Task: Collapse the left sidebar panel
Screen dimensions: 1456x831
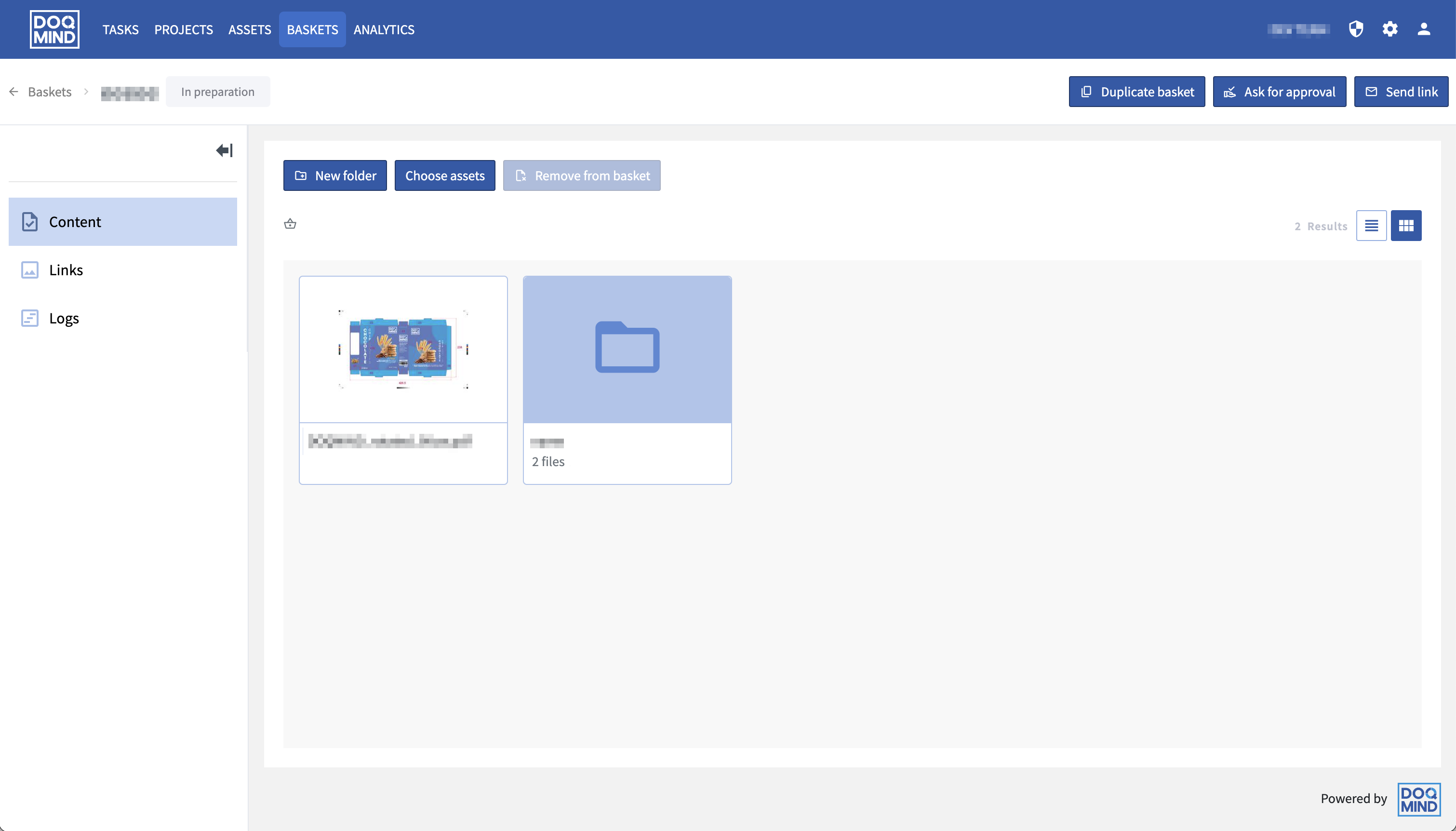Action: [224, 151]
